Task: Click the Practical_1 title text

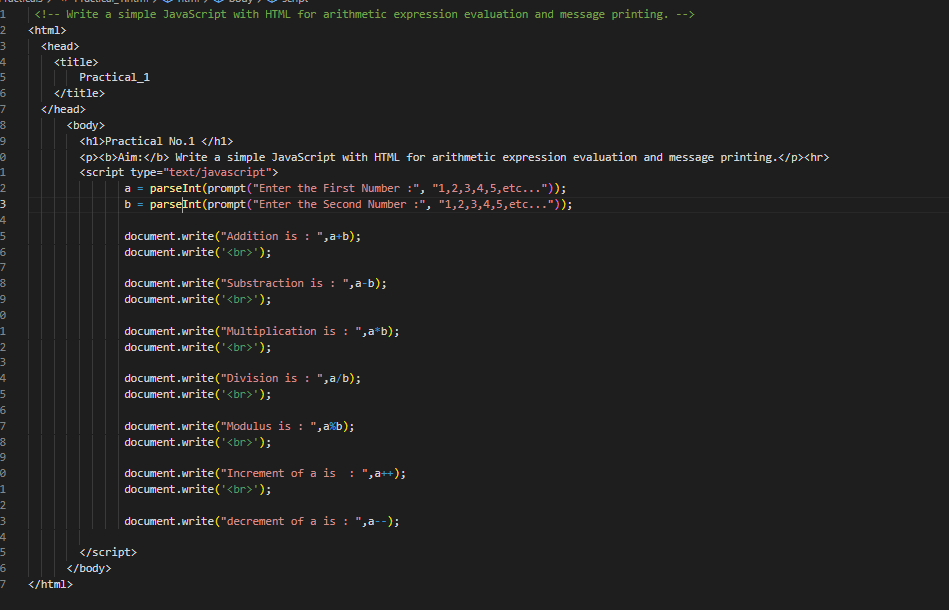Action: click(114, 77)
